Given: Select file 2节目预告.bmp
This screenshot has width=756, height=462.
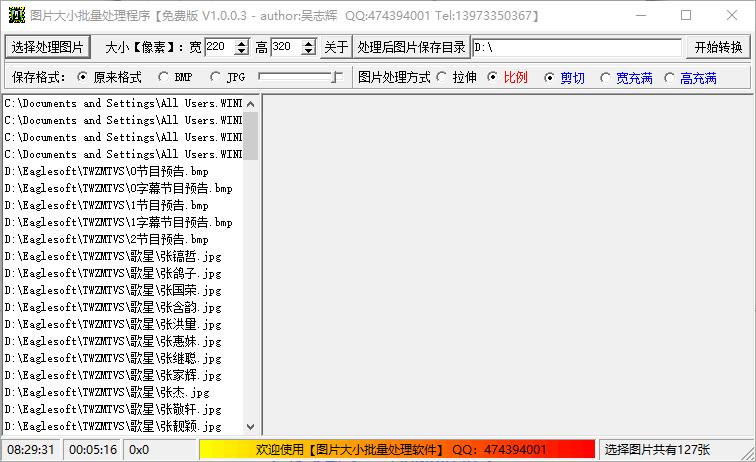Looking at the screenshot, I should [x=123, y=239].
